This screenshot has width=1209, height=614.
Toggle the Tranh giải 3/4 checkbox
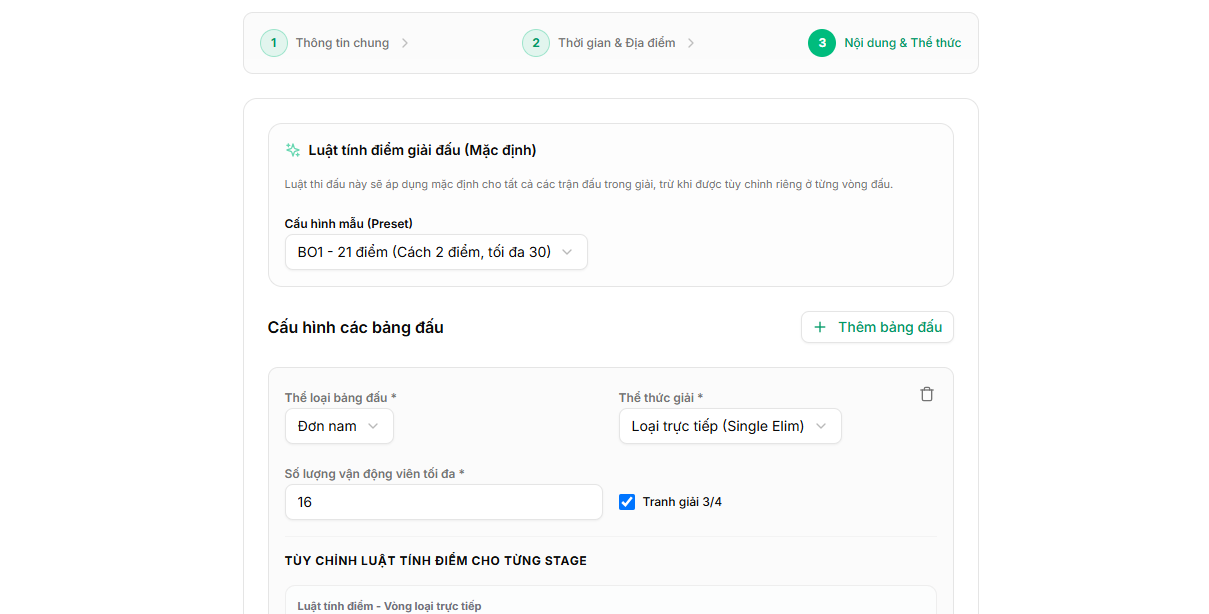627,502
